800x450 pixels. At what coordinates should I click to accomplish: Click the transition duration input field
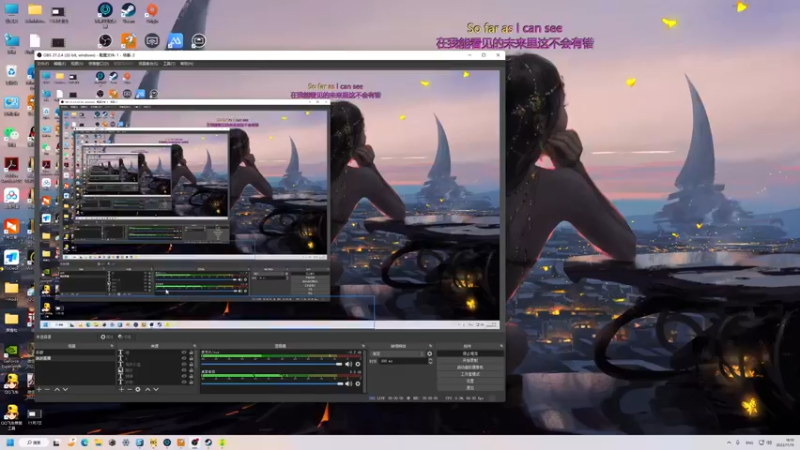point(403,361)
